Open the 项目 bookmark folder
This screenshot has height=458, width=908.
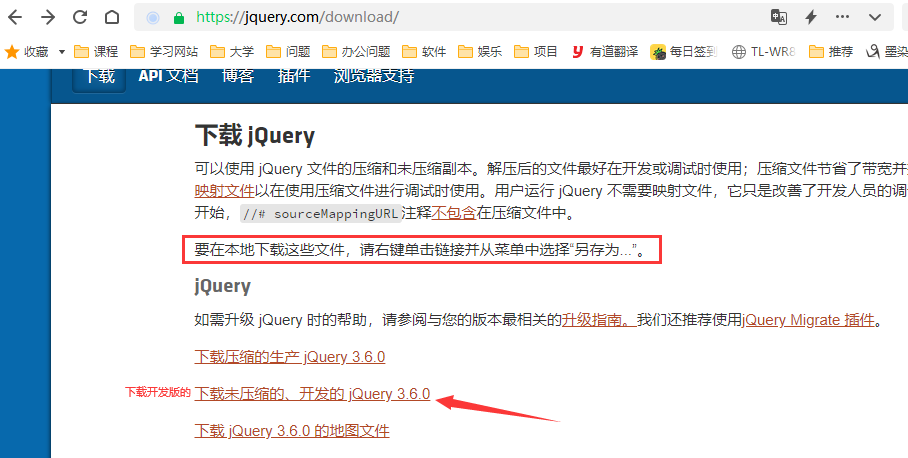(x=536, y=52)
